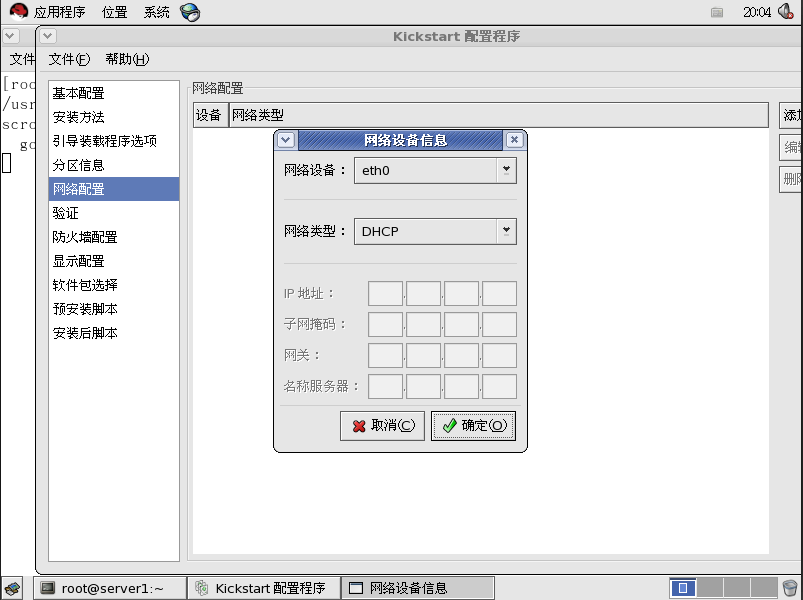The width and height of the screenshot is (803, 600).
Task: Open the network device eth0 dropdown
Action: pyautogui.click(x=435, y=170)
